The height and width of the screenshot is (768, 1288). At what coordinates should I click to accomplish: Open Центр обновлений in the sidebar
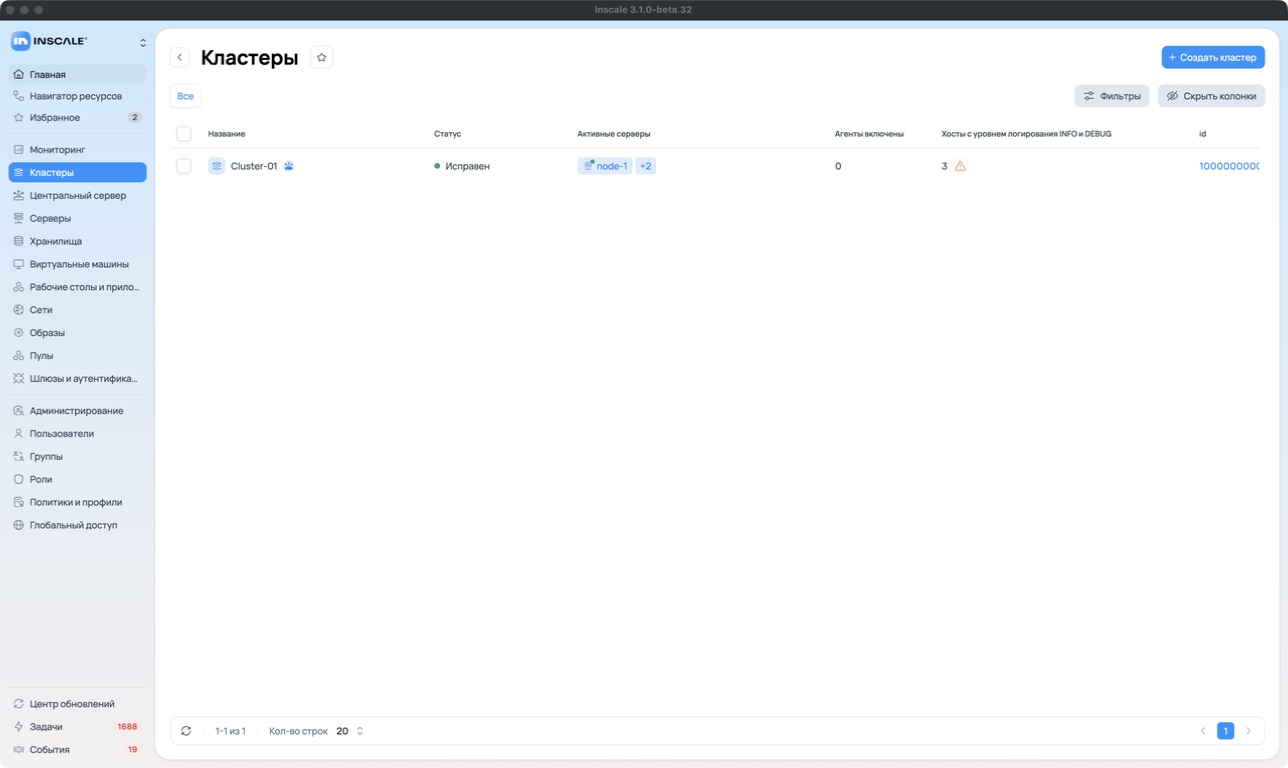[x=78, y=704]
